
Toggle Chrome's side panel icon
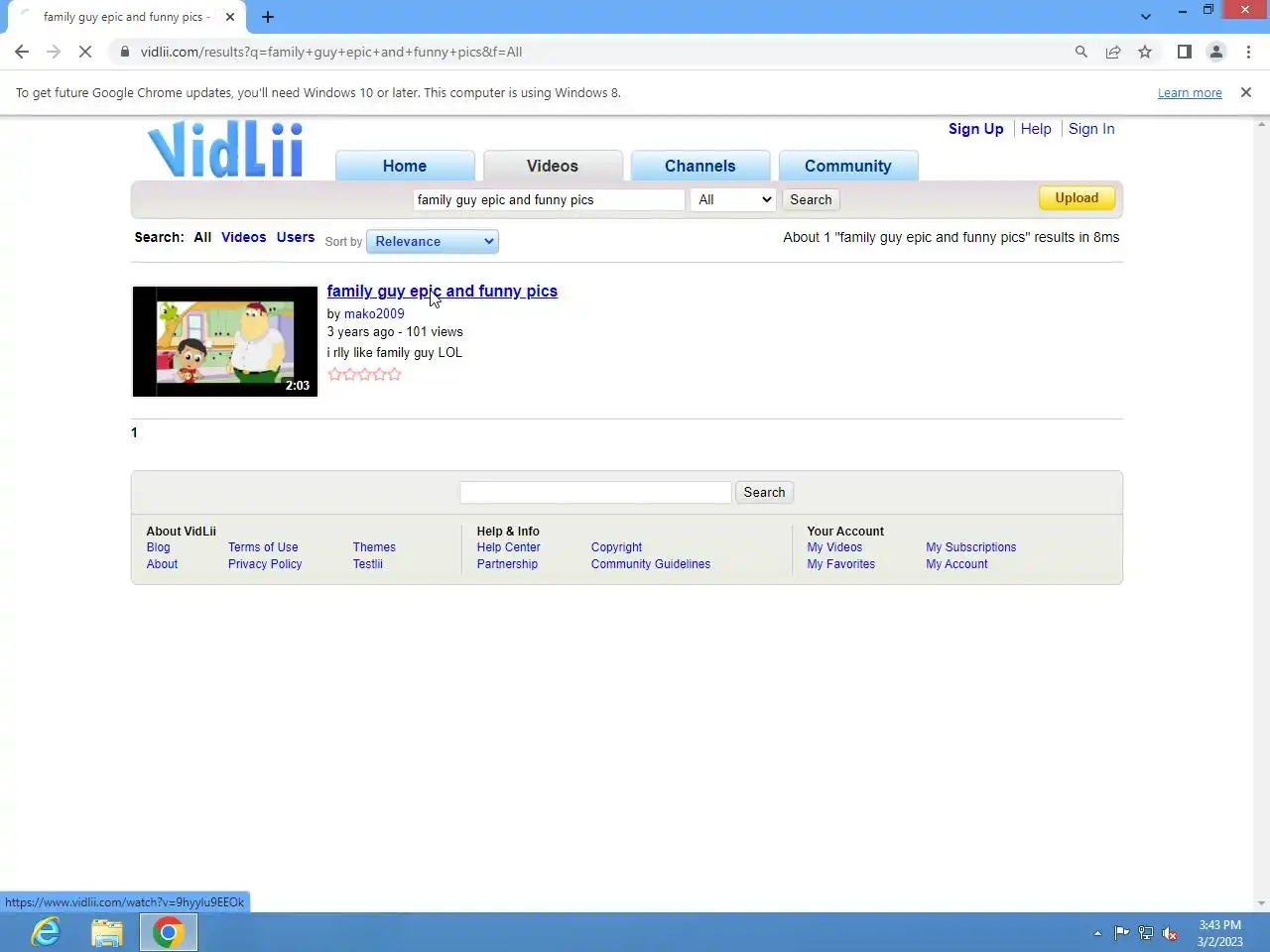(x=1184, y=52)
